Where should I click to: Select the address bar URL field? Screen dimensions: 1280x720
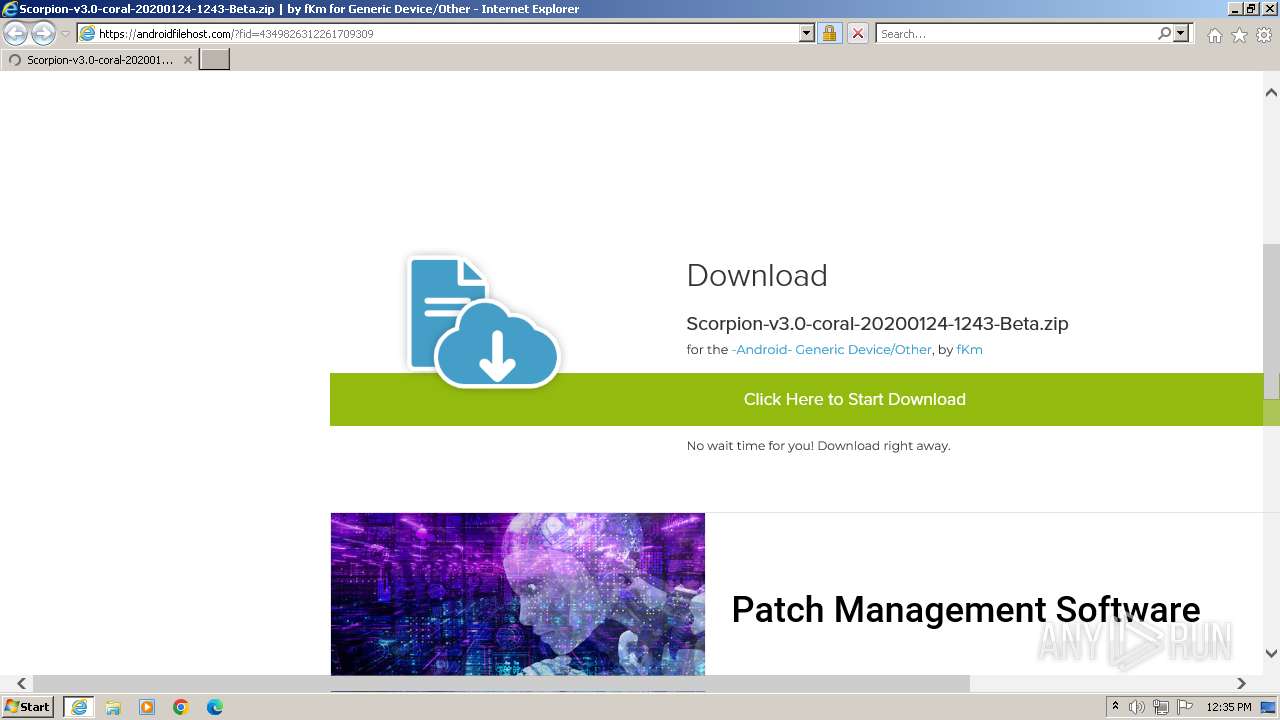tap(448, 34)
